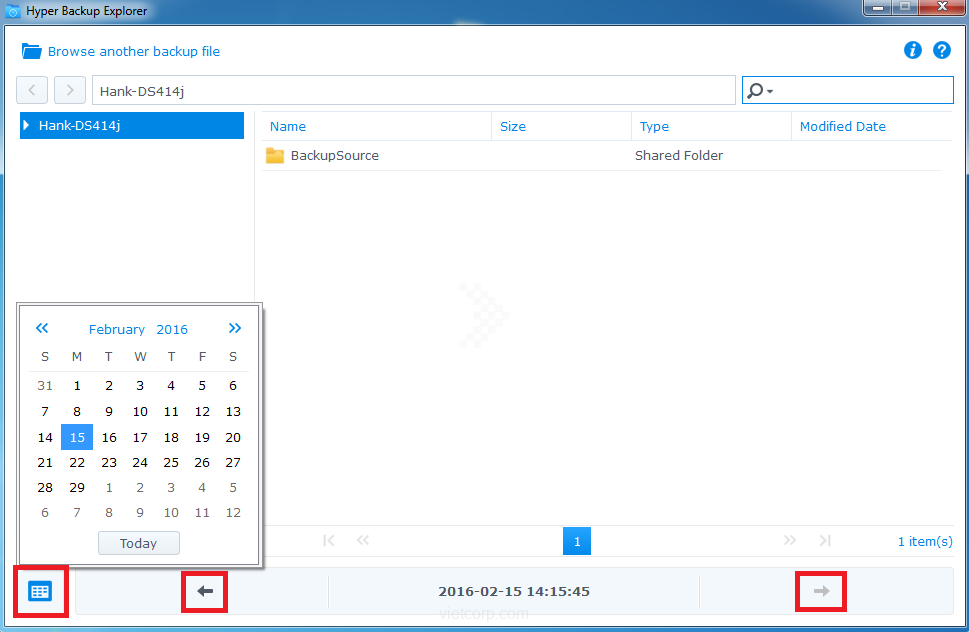Go to previous month in calendar
969x632 pixels.
42,328
